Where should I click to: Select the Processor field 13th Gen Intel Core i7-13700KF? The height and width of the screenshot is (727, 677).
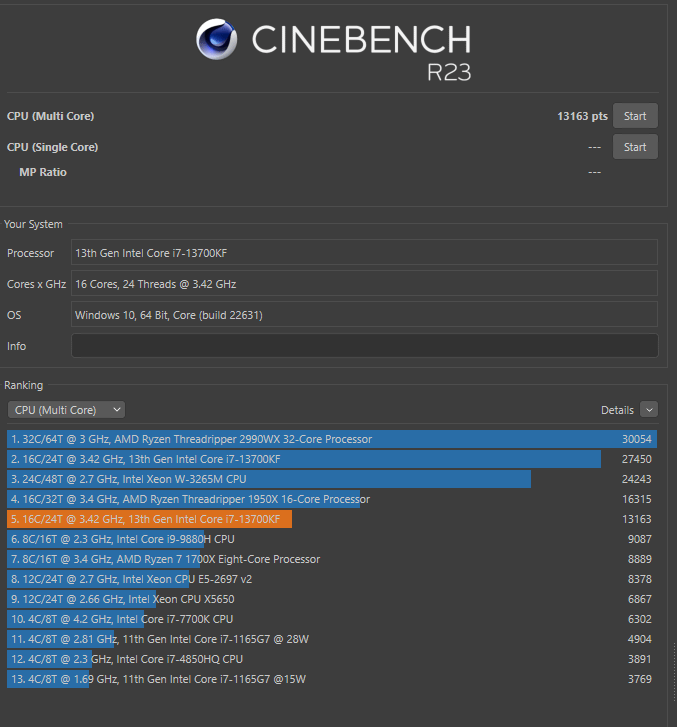[364, 253]
